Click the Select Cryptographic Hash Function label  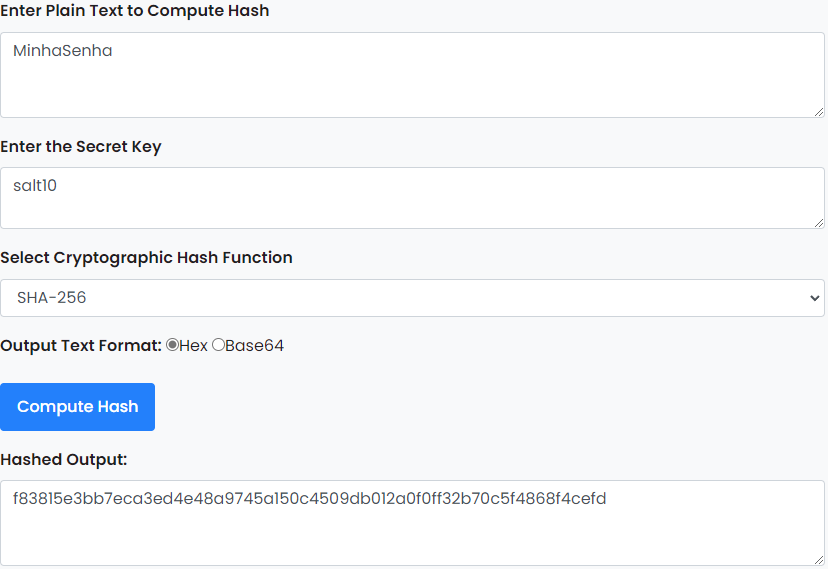pyautogui.click(x=146, y=258)
